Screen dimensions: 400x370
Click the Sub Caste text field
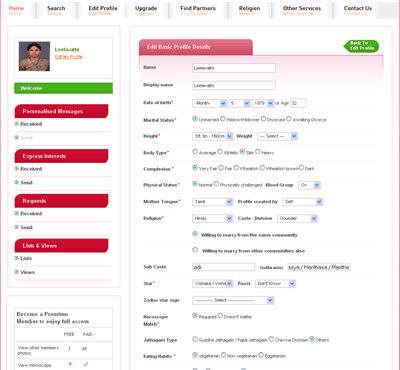click(x=224, y=267)
